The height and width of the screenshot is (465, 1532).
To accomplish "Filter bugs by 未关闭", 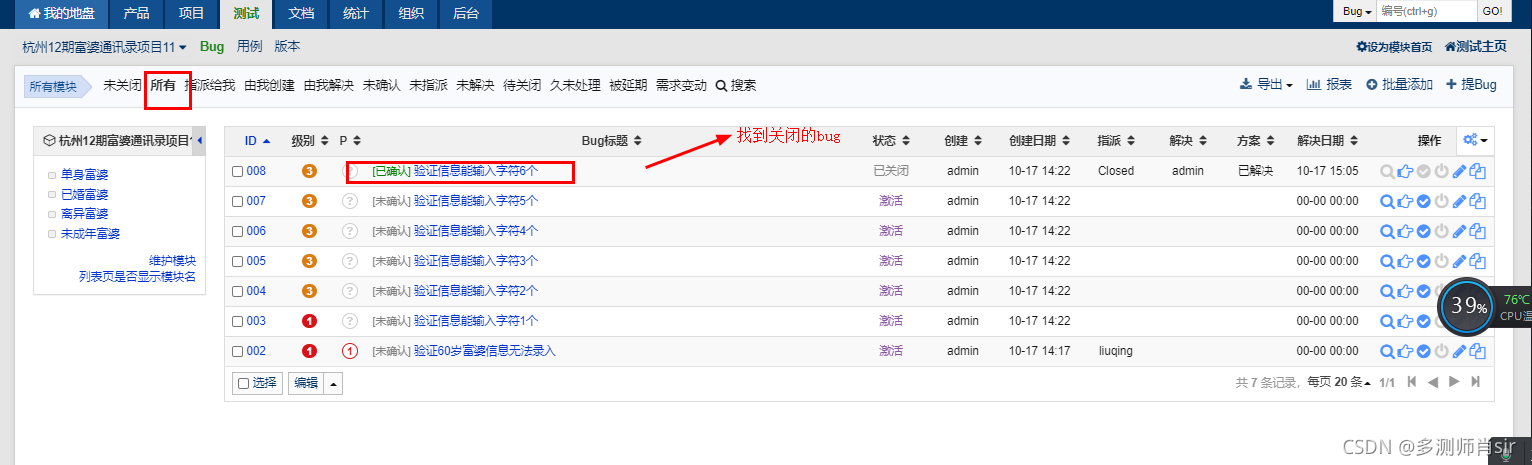I will coord(122,85).
